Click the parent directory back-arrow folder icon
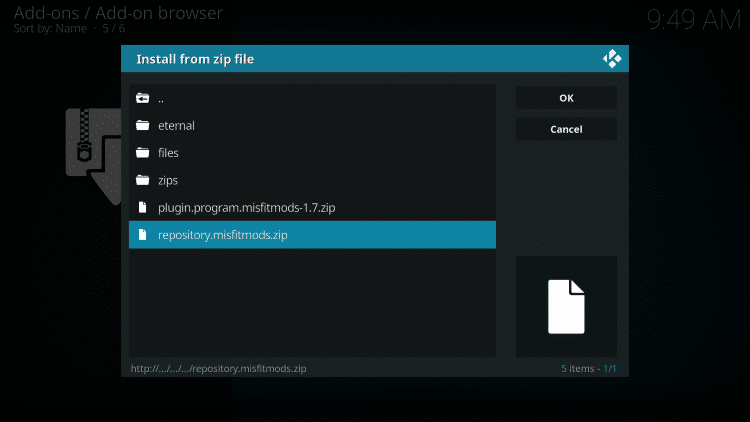The width and height of the screenshot is (750, 422). (142, 98)
